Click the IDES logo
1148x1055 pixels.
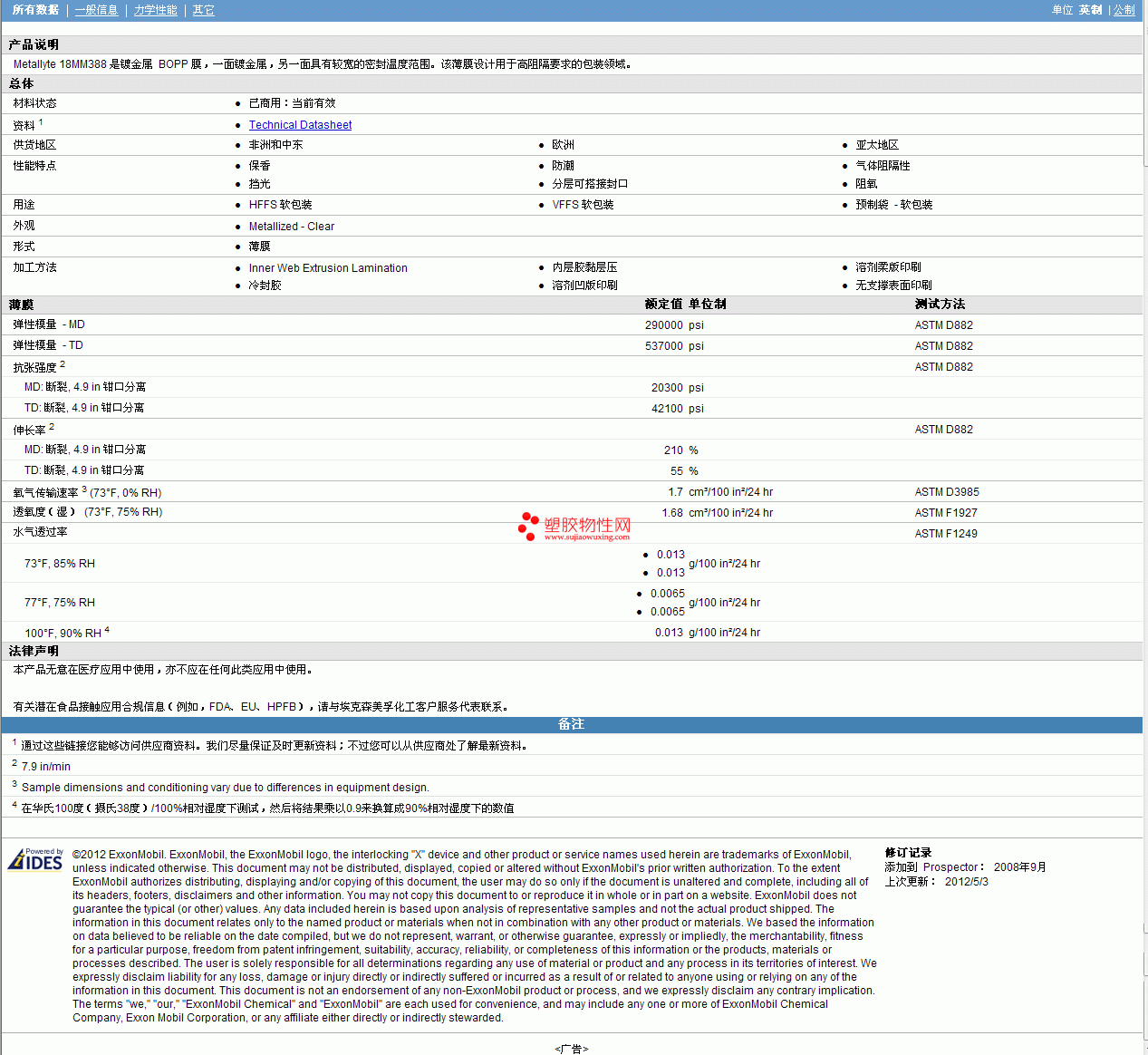(x=35, y=859)
